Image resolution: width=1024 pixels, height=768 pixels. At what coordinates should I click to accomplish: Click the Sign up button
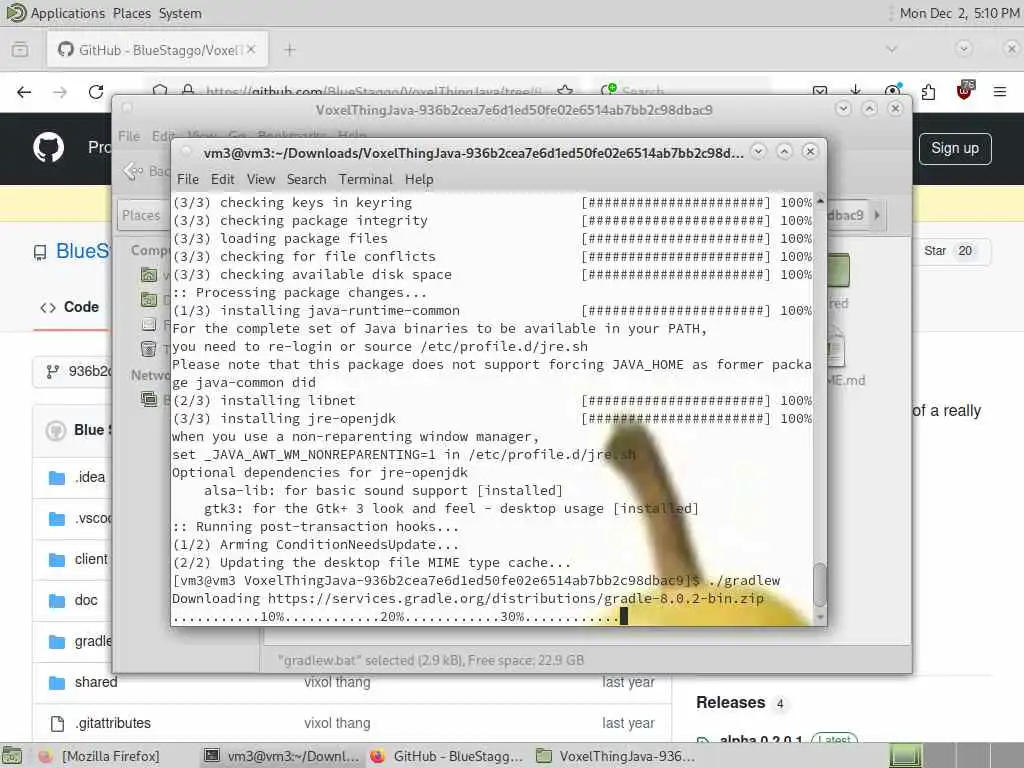(955, 149)
